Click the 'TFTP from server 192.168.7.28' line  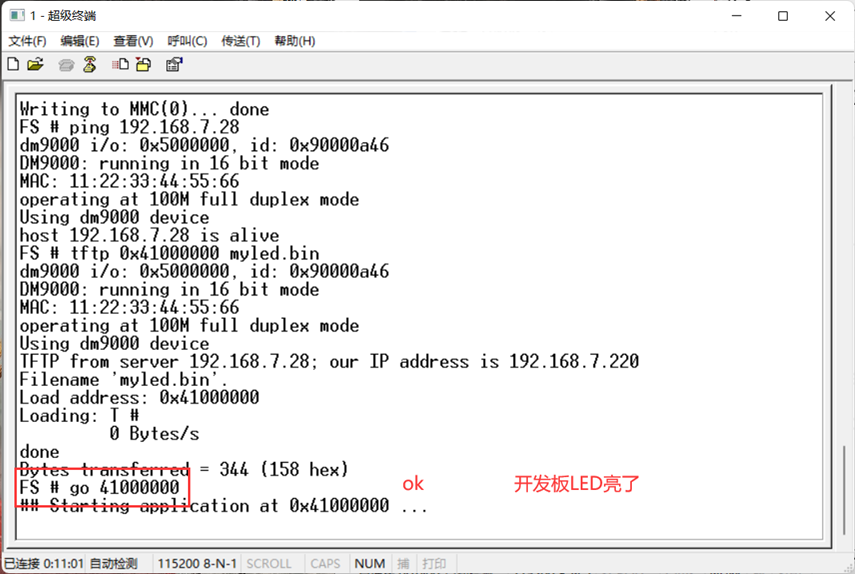coord(329,361)
